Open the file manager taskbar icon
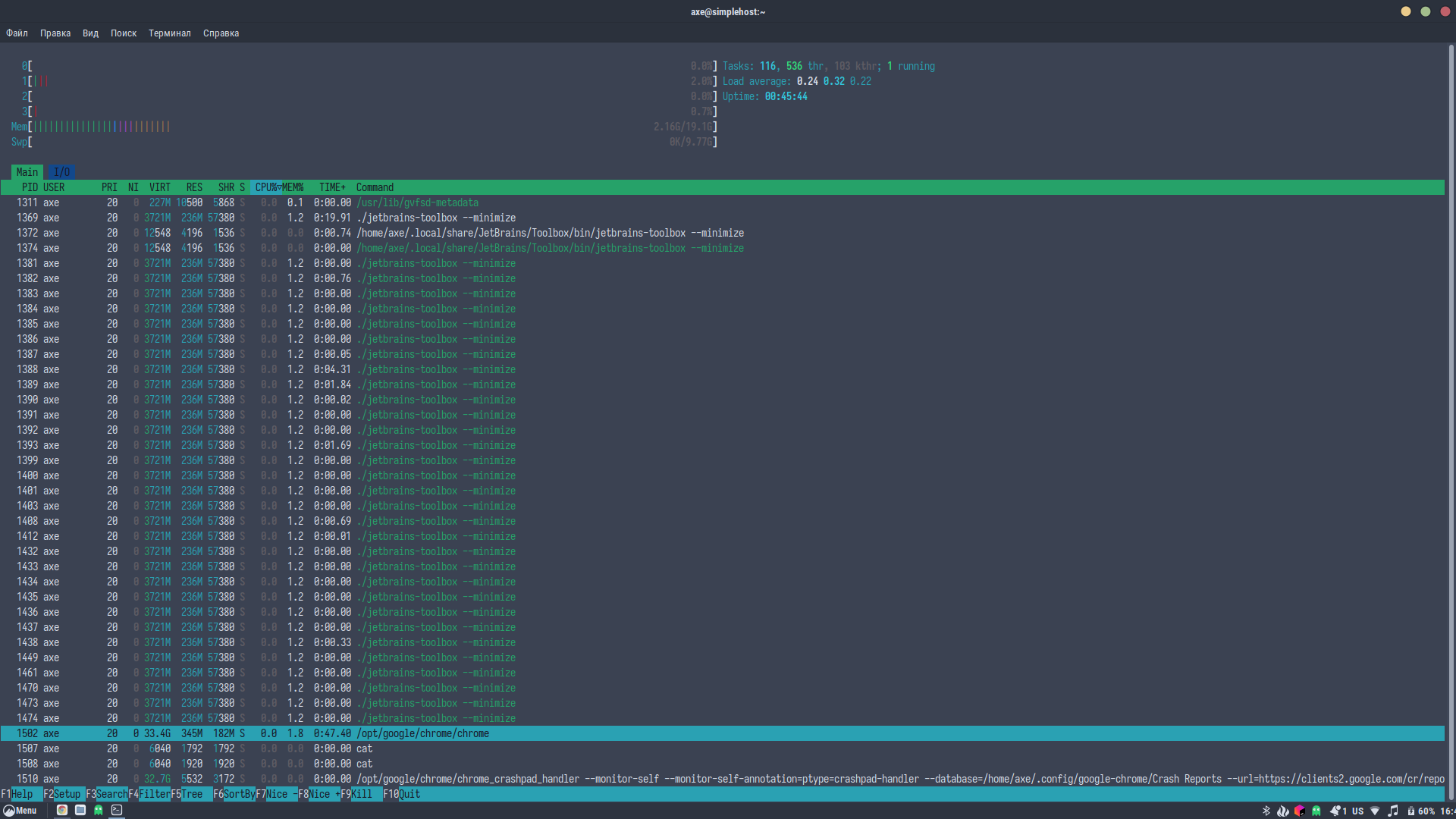Screen dimensions: 1456x819 pos(80,810)
